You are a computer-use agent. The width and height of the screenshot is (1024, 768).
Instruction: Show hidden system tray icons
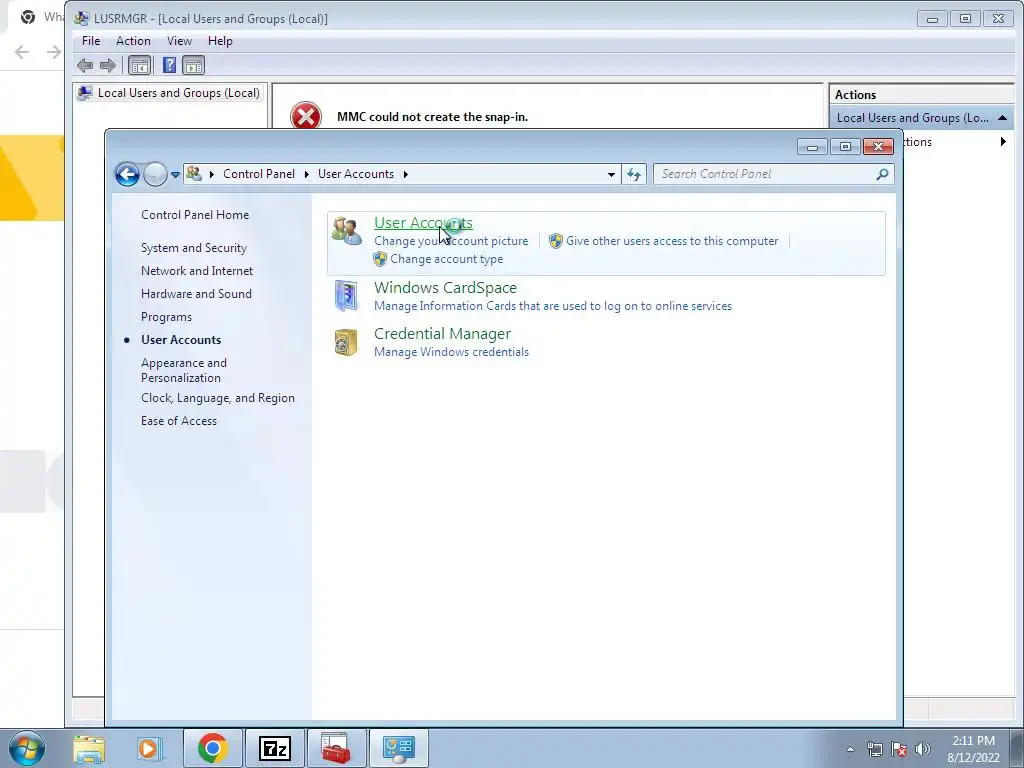click(850, 750)
